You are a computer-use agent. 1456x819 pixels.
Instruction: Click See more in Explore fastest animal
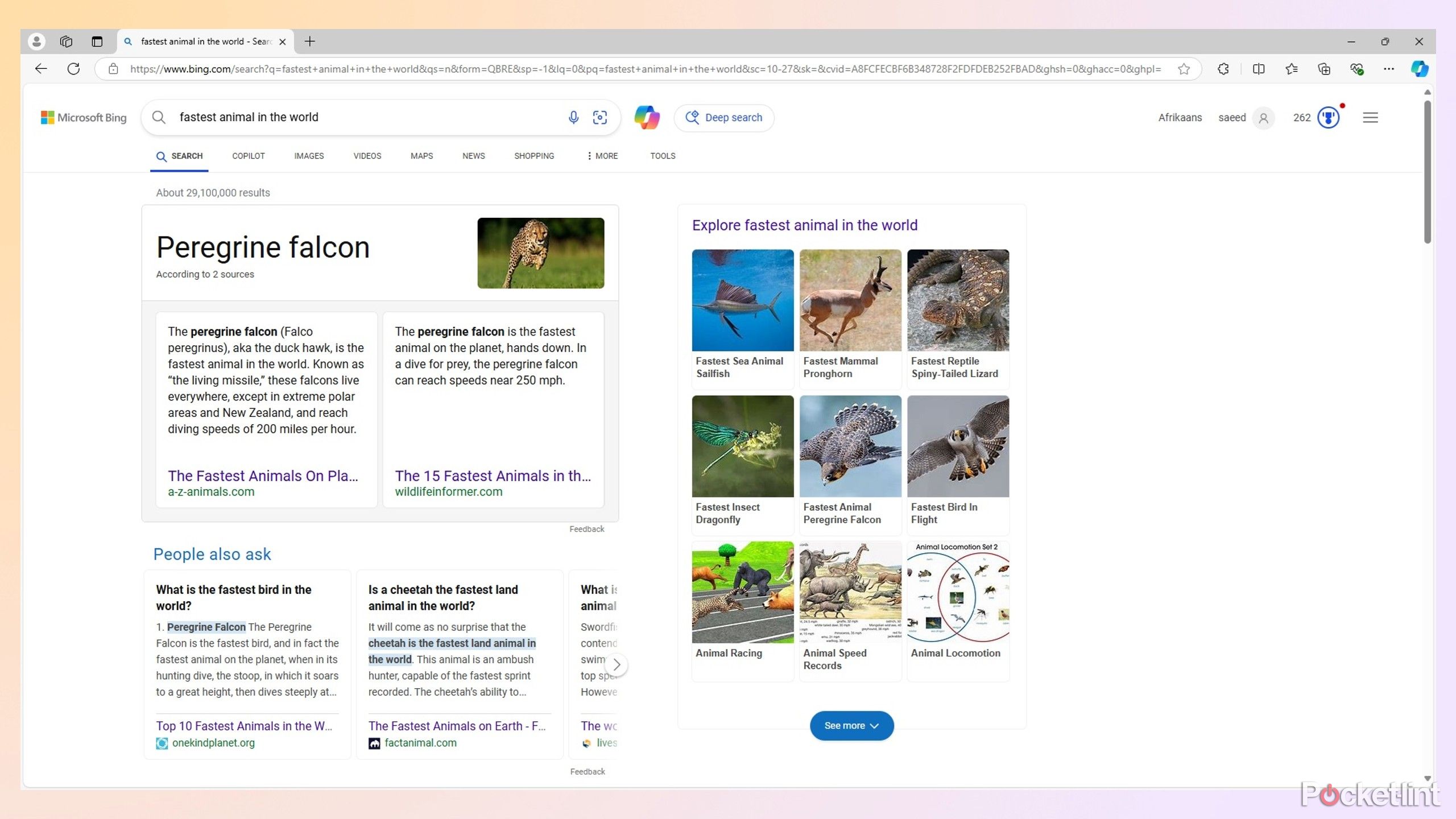[x=850, y=725]
